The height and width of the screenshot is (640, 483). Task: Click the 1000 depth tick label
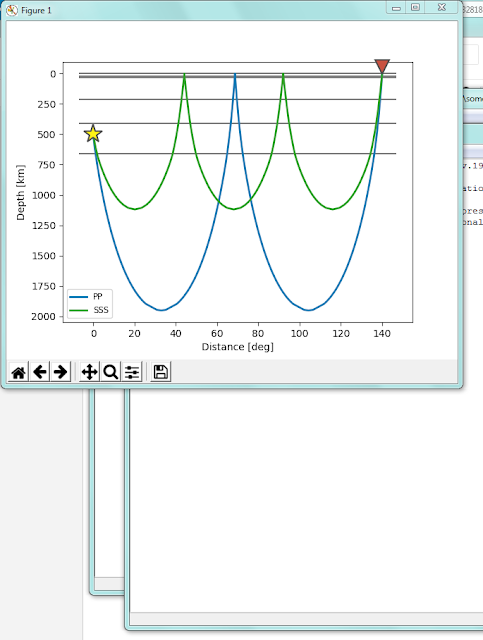(43, 196)
